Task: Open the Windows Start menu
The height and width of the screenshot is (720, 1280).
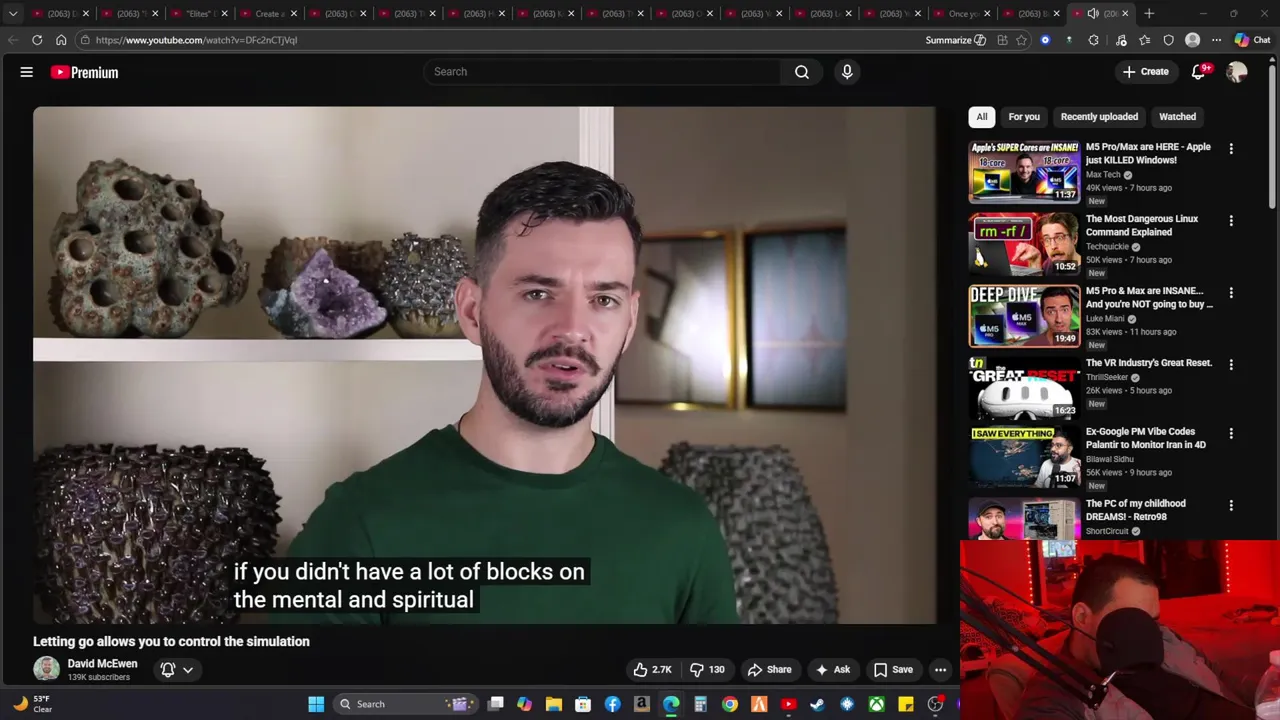Action: (x=316, y=704)
